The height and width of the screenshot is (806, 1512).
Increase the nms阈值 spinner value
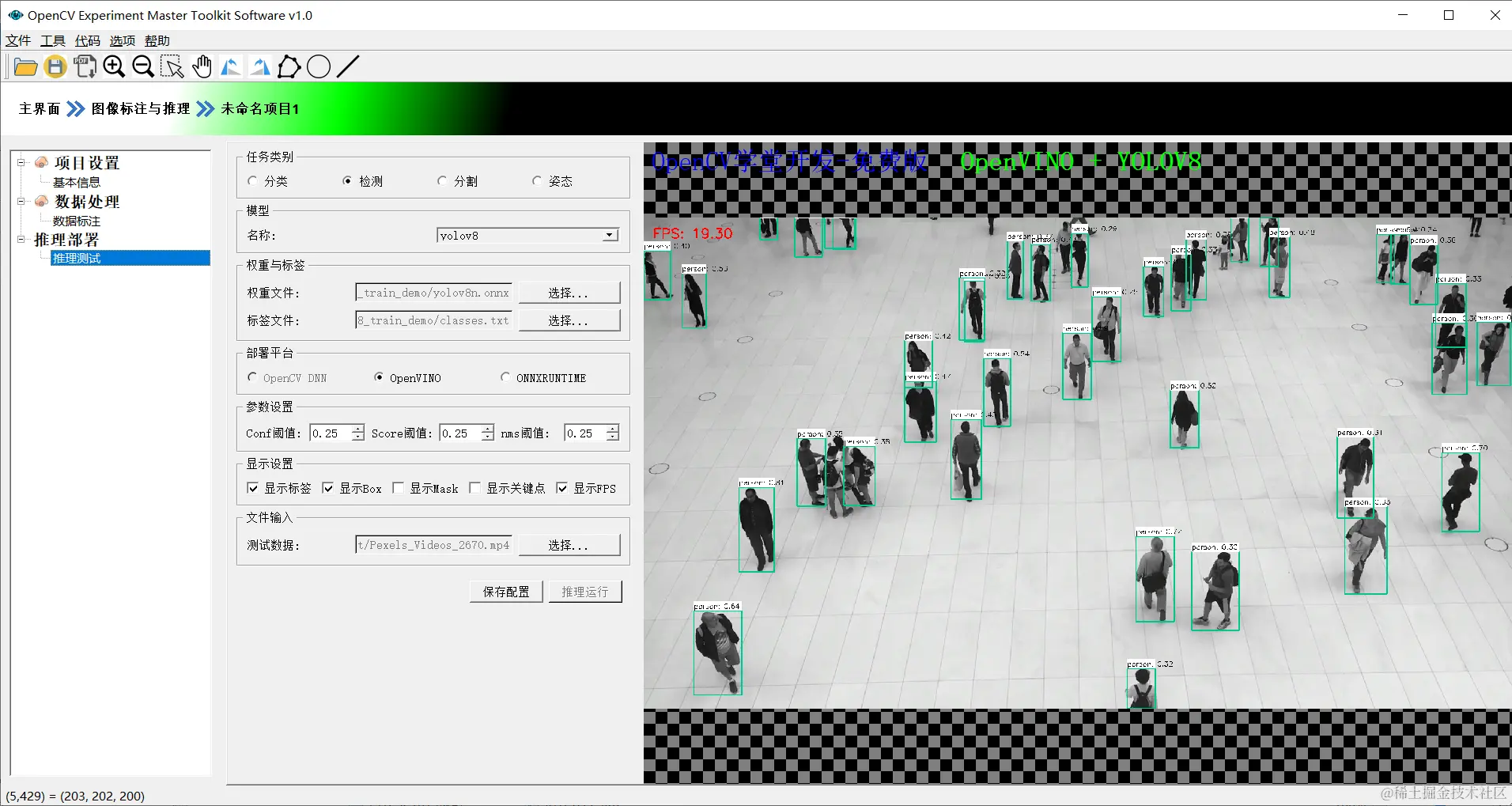(x=613, y=429)
